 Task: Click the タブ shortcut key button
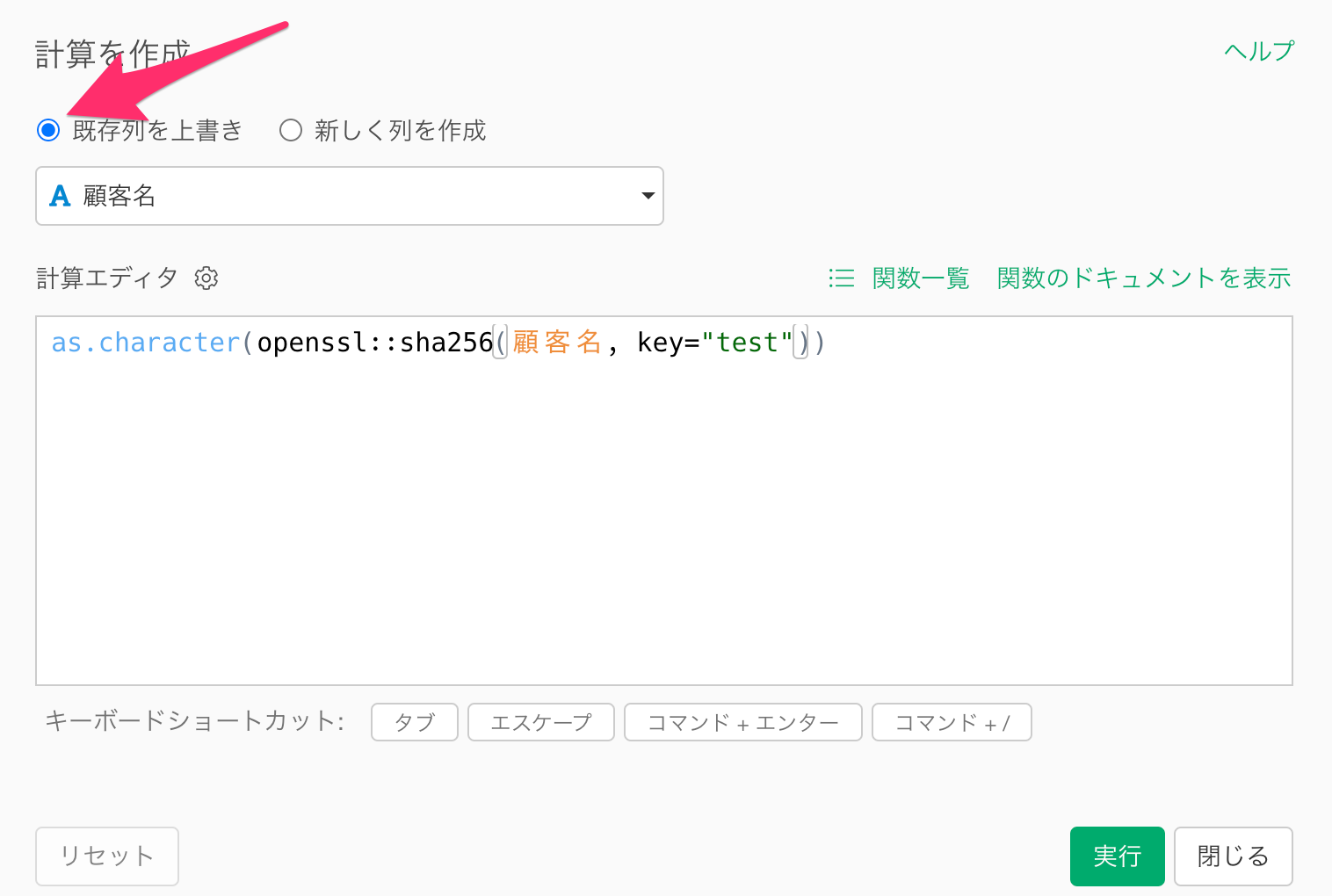click(x=415, y=722)
